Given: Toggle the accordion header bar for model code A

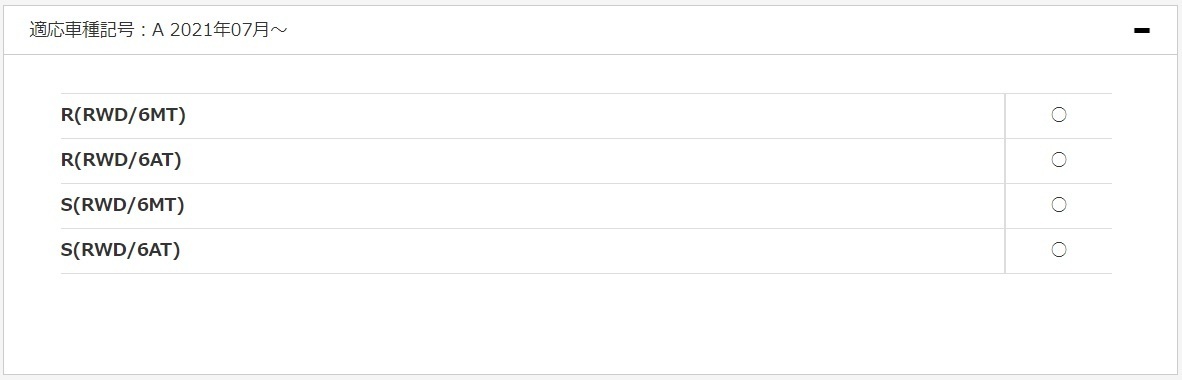Looking at the screenshot, I should click(x=591, y=30).
